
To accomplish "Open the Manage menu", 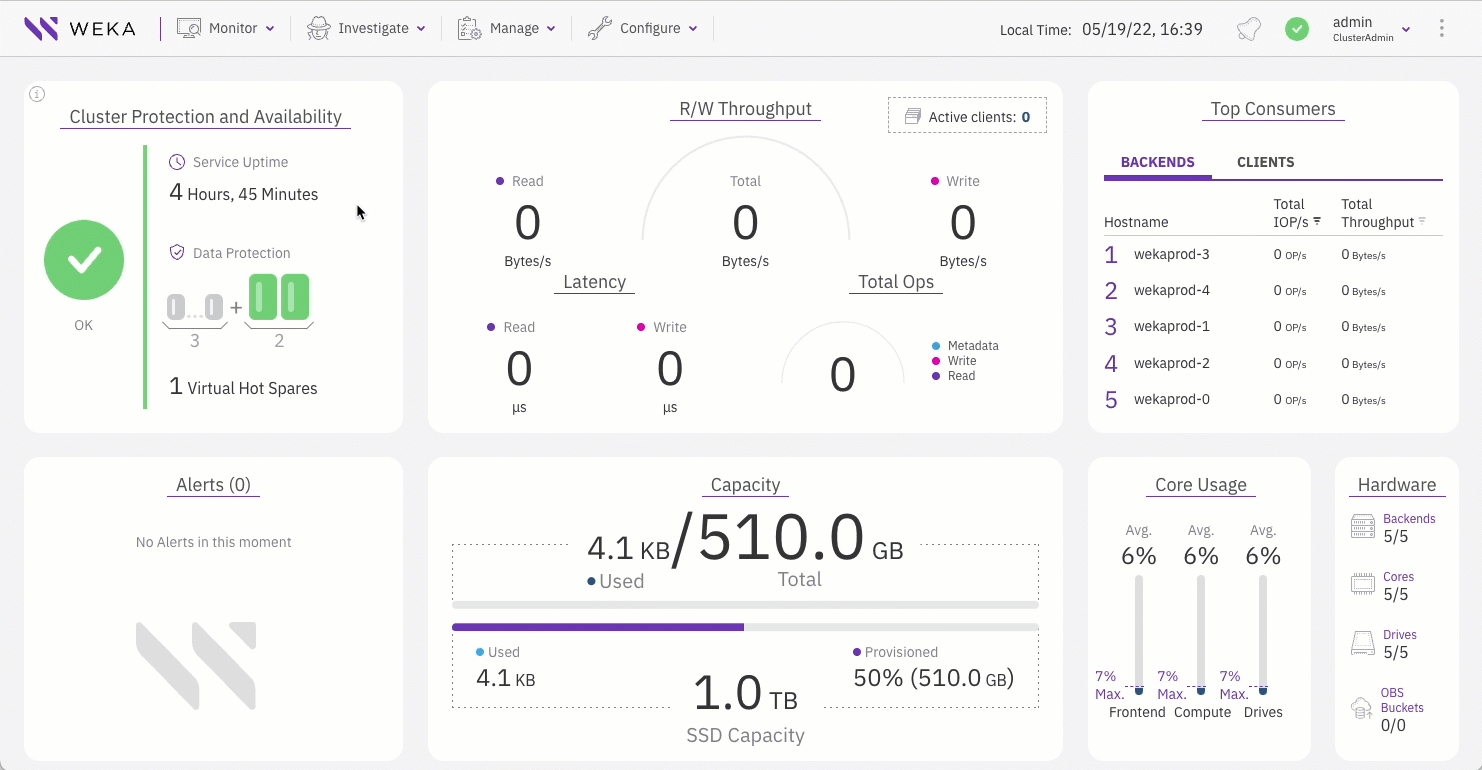I will (507, 28).
